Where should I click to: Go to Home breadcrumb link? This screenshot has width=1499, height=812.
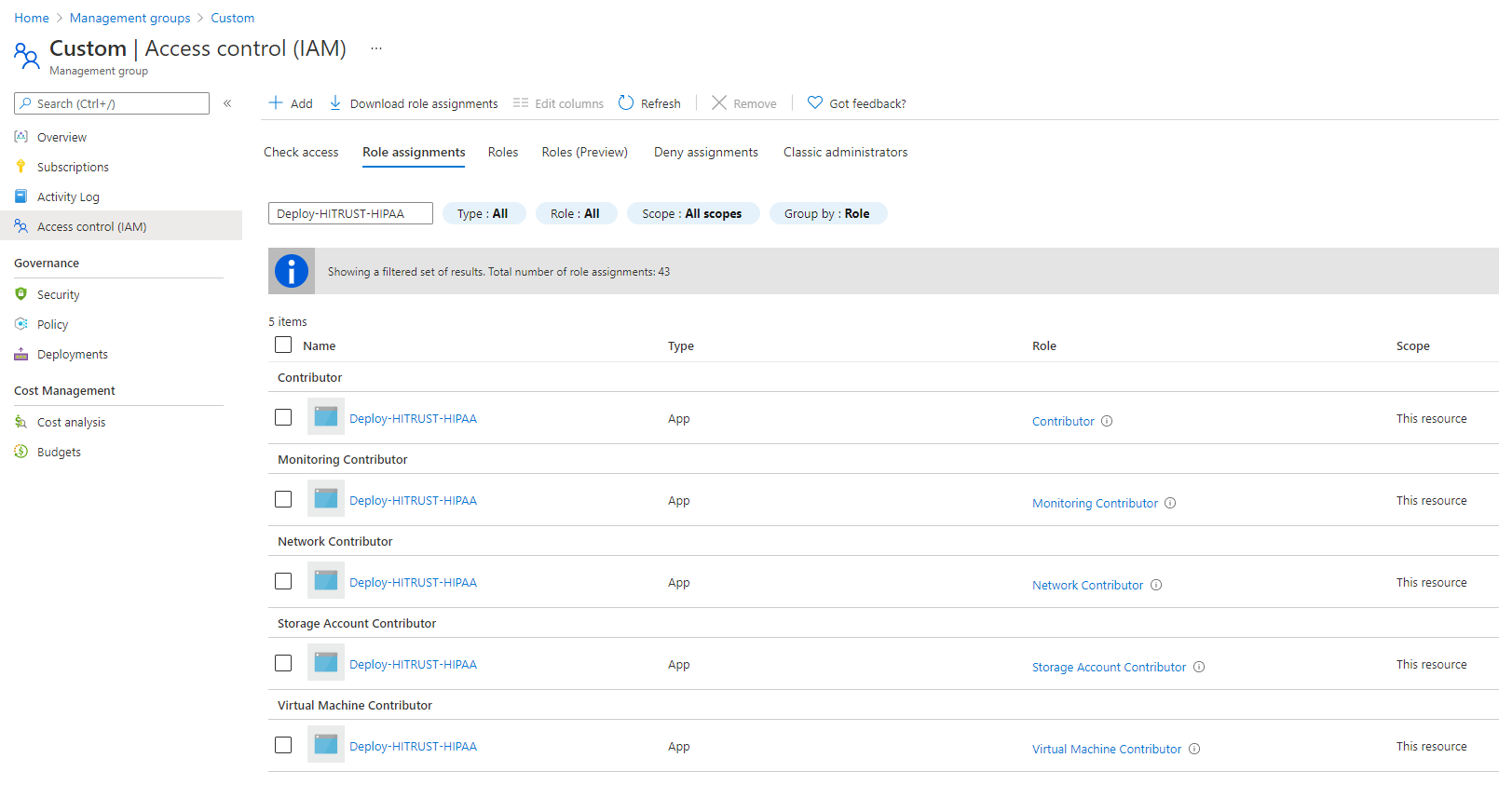click(x=32, y=18)
